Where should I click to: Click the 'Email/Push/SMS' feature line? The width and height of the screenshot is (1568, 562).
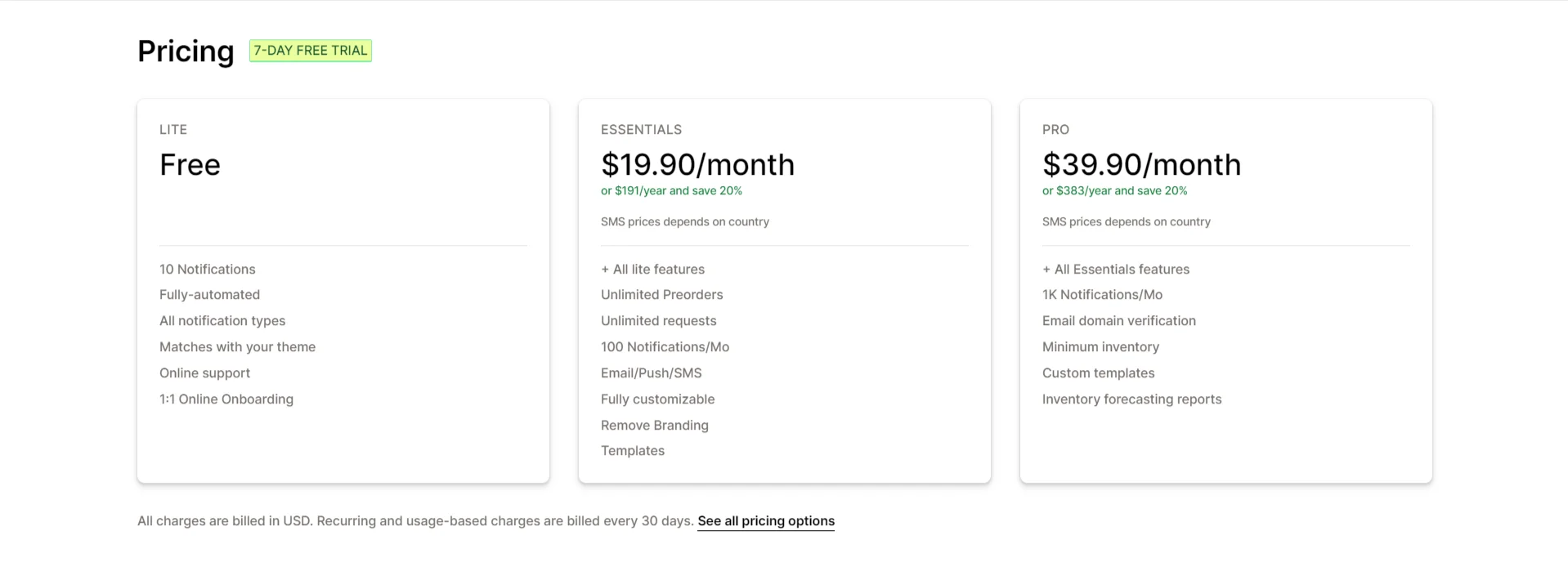pyautogui.click(x=652, y=373)
